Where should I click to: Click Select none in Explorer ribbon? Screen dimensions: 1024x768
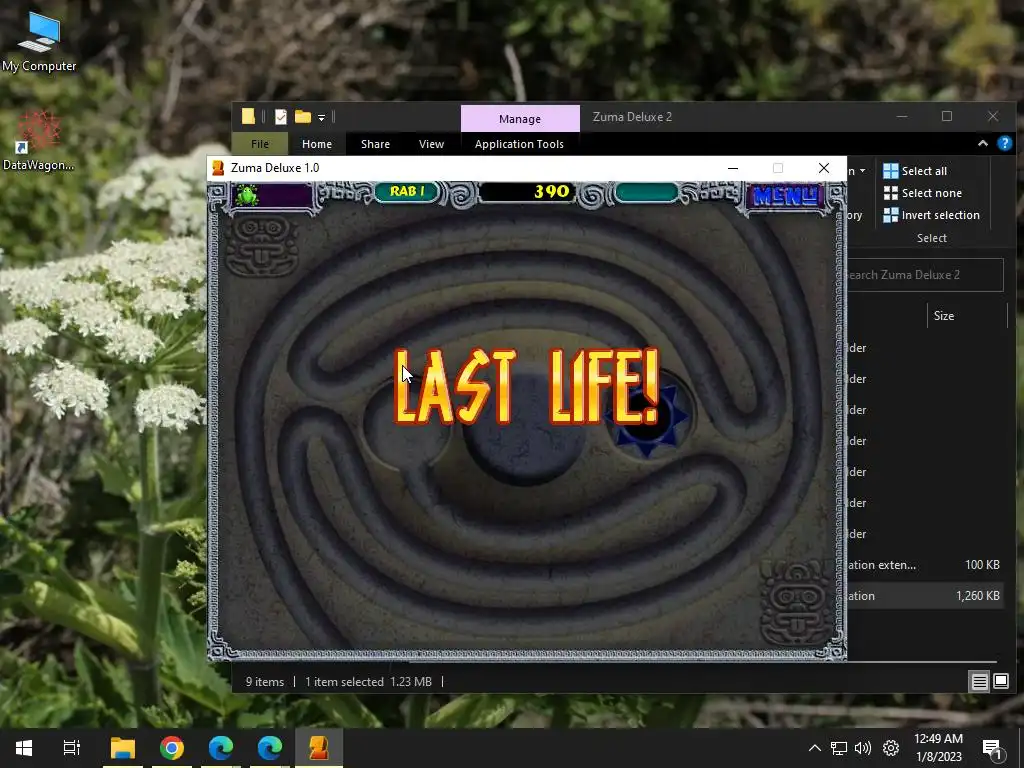(x=922, y=193)
